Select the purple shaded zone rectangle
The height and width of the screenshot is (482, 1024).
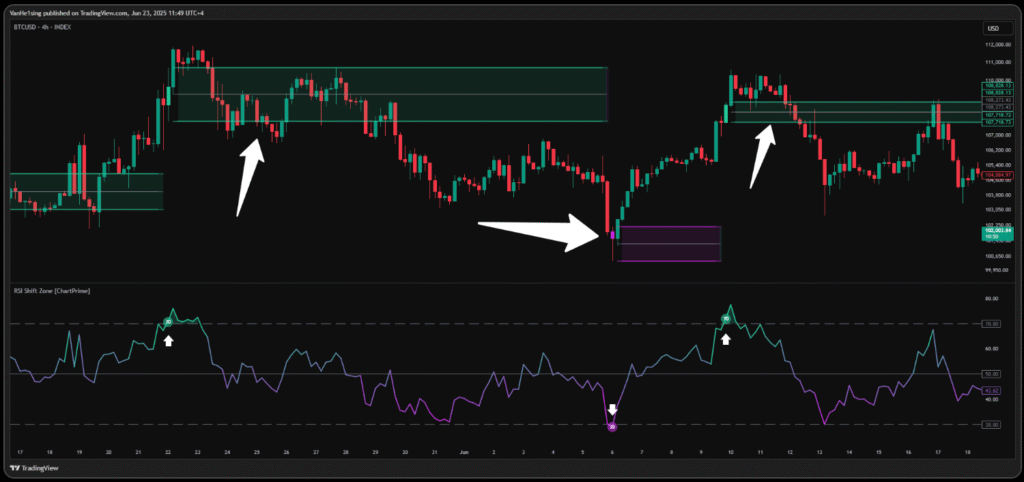tap(669, 244)
